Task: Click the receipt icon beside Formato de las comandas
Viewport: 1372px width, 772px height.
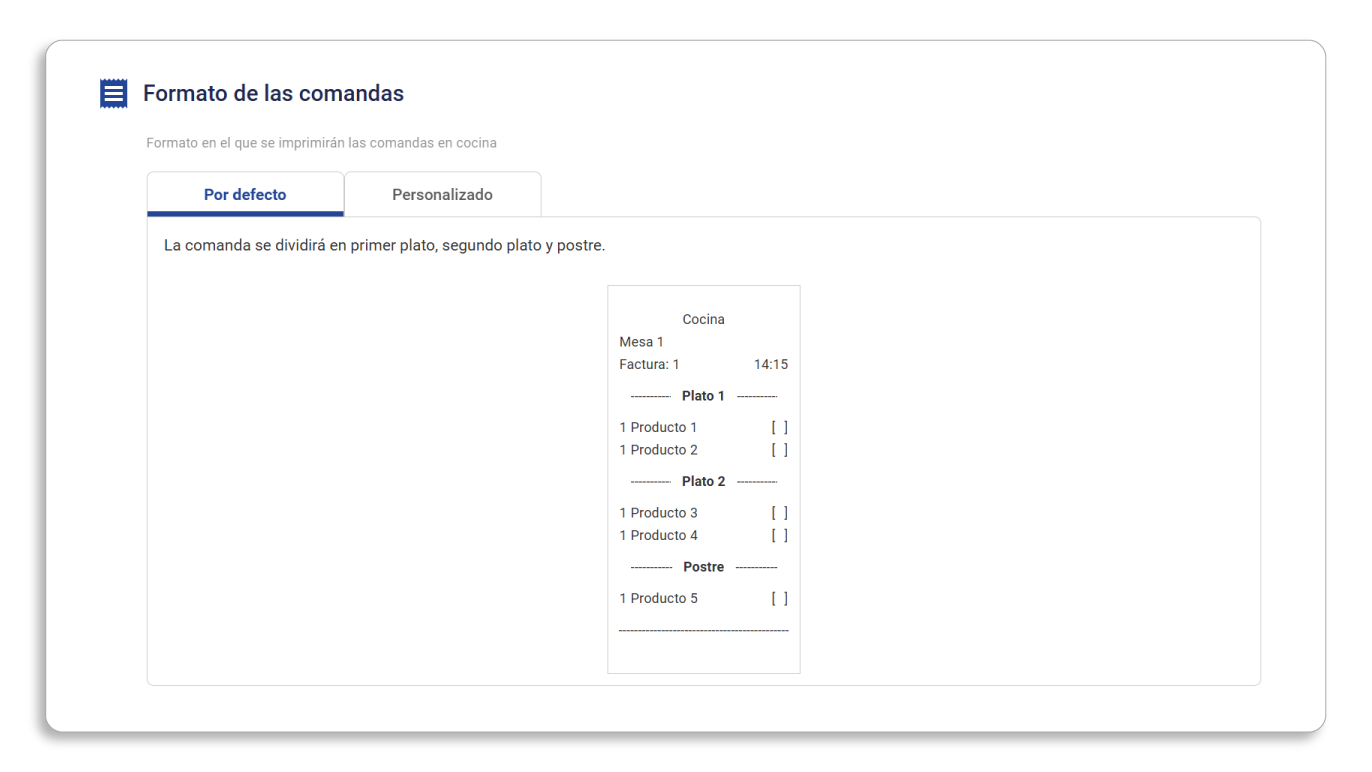Action: pyautogui.click(x=114, y=94)
